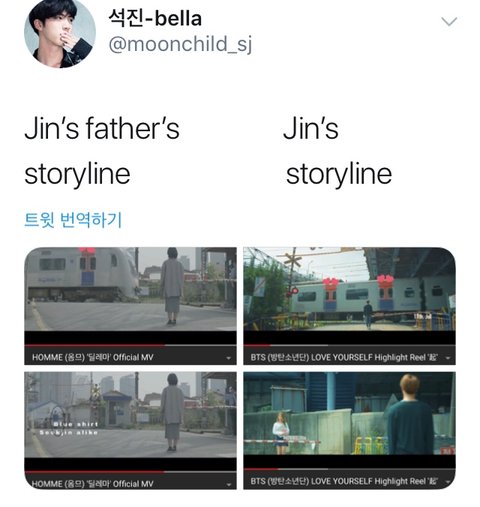
Task: Click the top HOMME '딜레마' Official MV title
Action: (93, 358)
